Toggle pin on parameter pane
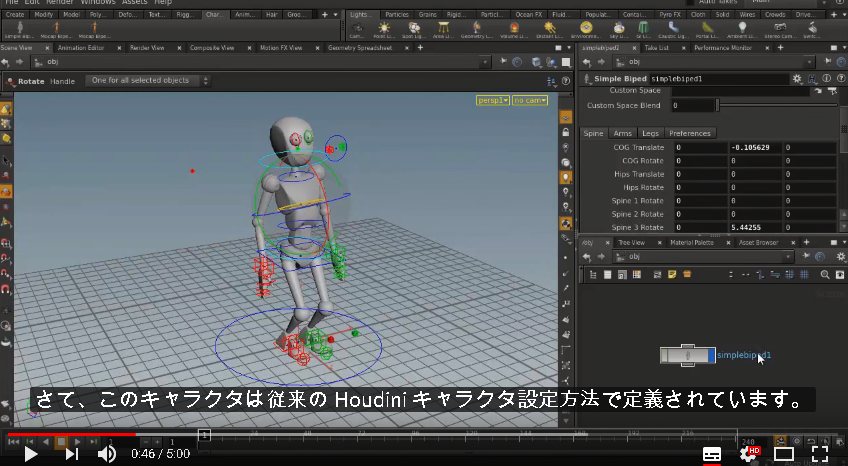The image size is (848, 466). pyautogui.click(x=829, y=62)
